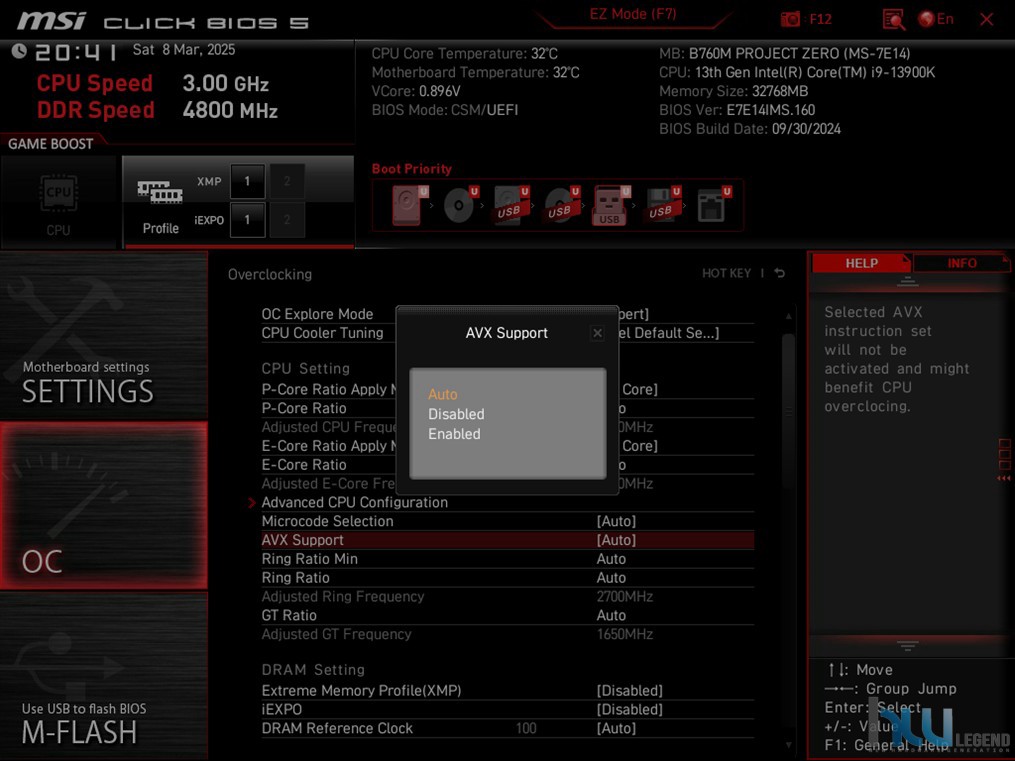Edit the GT Ratio Auto value
Image resolution: width=1015 pixels, height=761 pixels.
click(x=611, y=615)
